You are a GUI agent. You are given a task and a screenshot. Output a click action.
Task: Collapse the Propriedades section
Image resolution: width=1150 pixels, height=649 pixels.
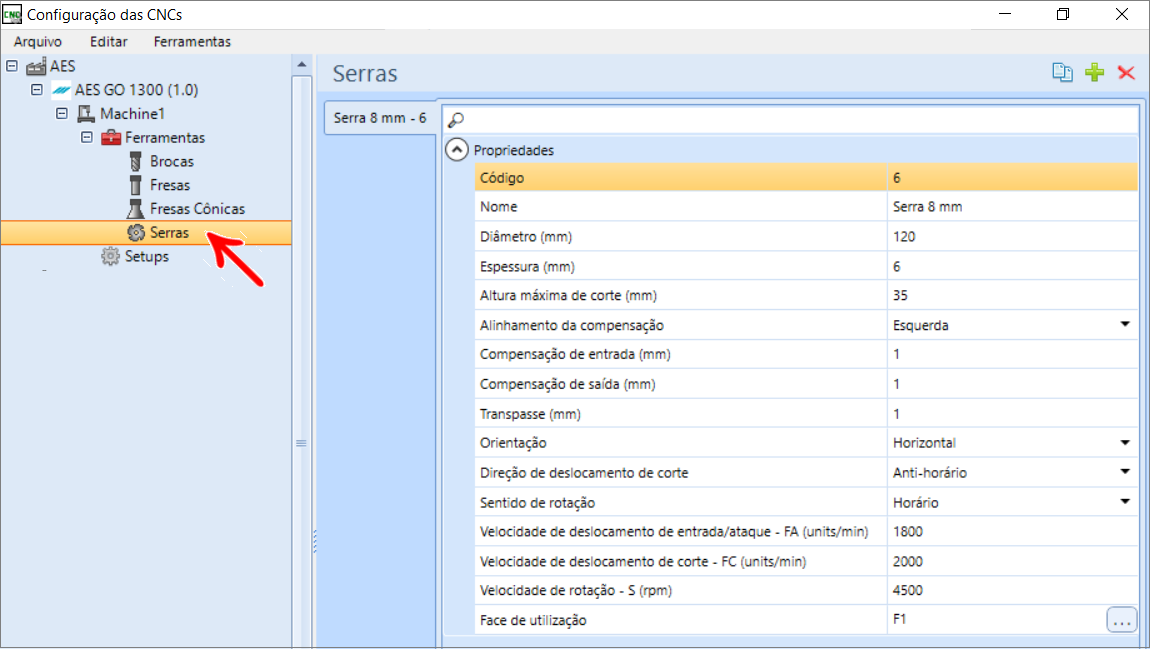click(x=456, y=150)
